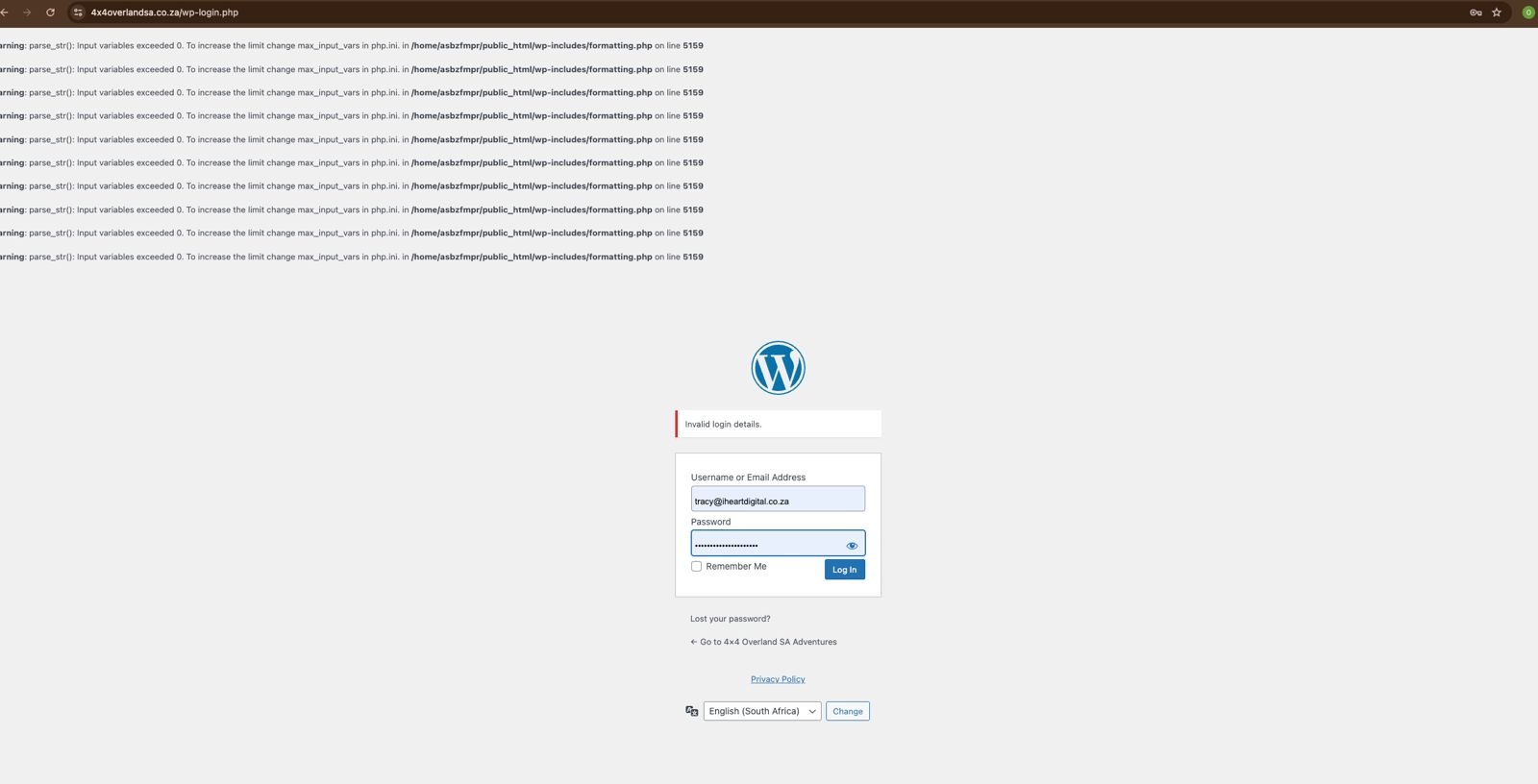The height and width of the screenshot is (784, 1538).
Task: Open the green profile avatar
Action: click(1527, 12)
